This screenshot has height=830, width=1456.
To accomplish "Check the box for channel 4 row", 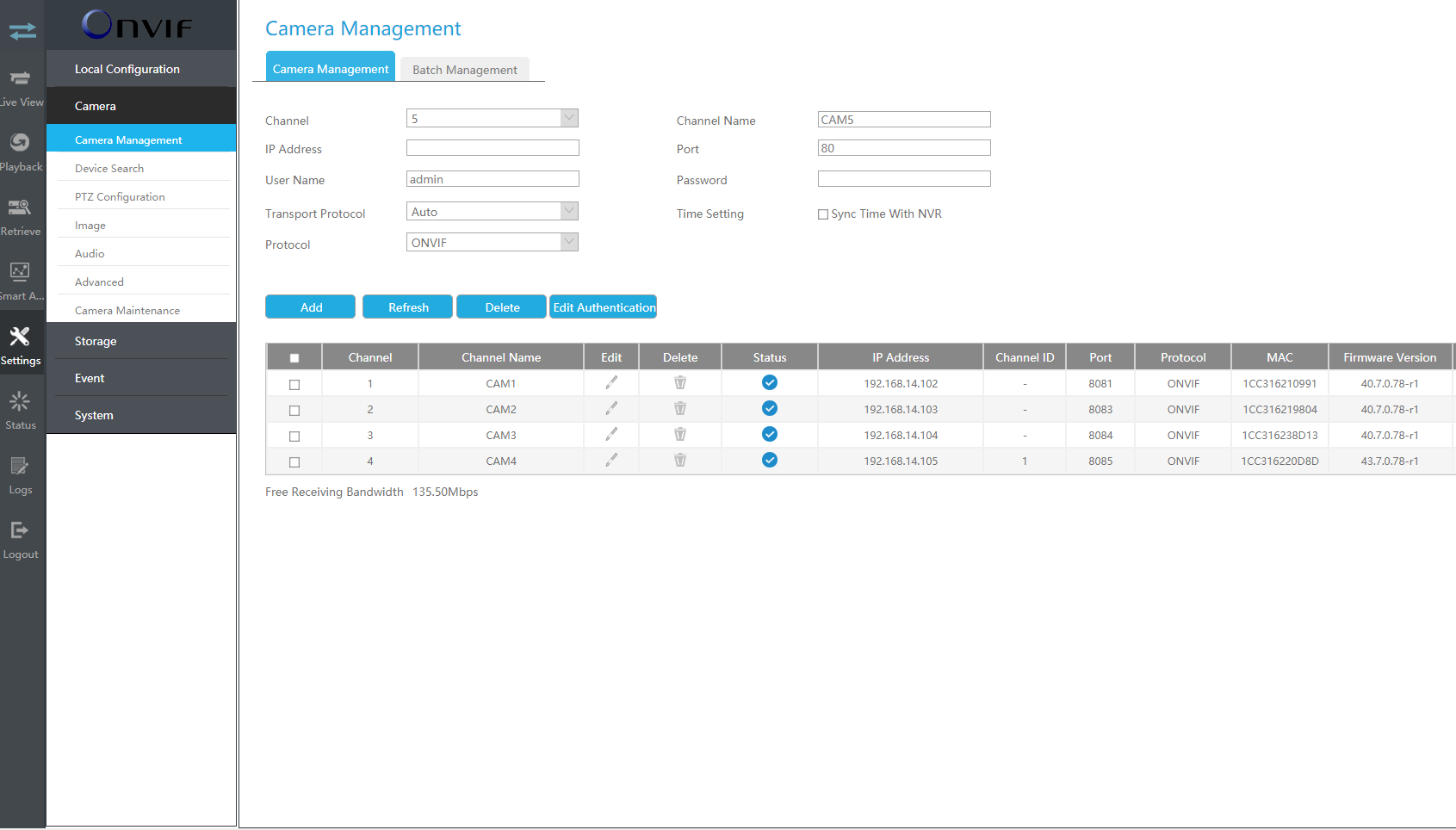I will 294,462.
